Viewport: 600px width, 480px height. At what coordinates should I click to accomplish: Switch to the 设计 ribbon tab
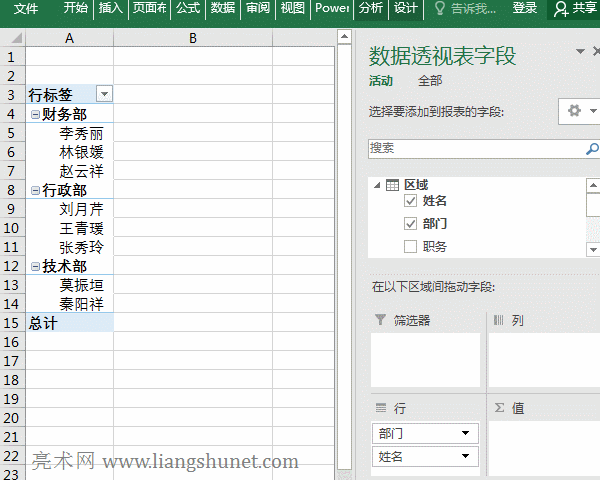406,8
